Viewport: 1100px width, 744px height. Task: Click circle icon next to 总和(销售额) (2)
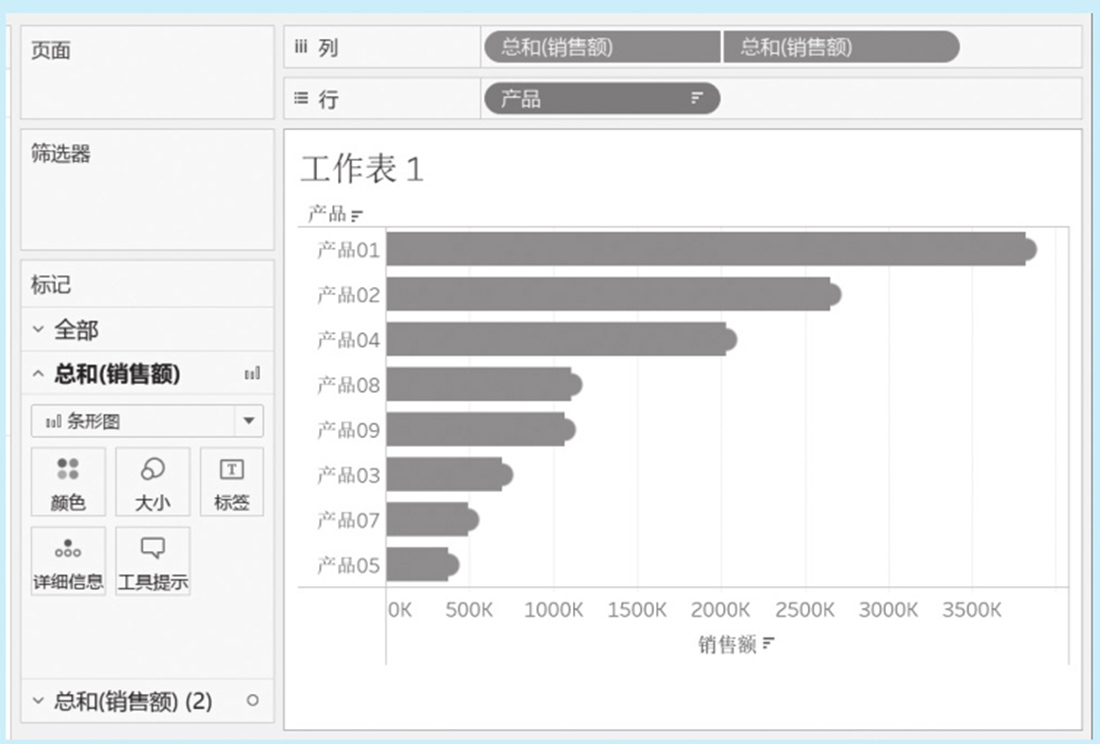pyautogui.click(x=253, y=700)
